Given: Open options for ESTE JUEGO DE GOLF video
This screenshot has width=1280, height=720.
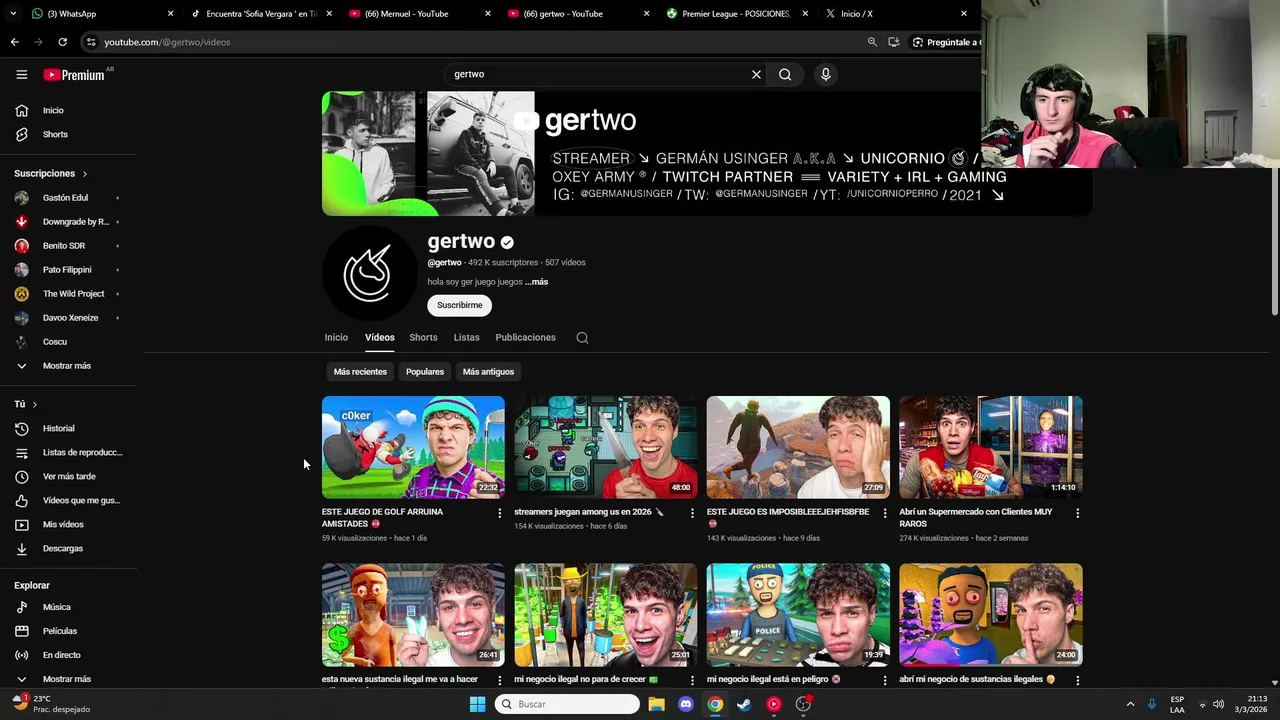Looking at the screenshot, I should pos(500,513).
